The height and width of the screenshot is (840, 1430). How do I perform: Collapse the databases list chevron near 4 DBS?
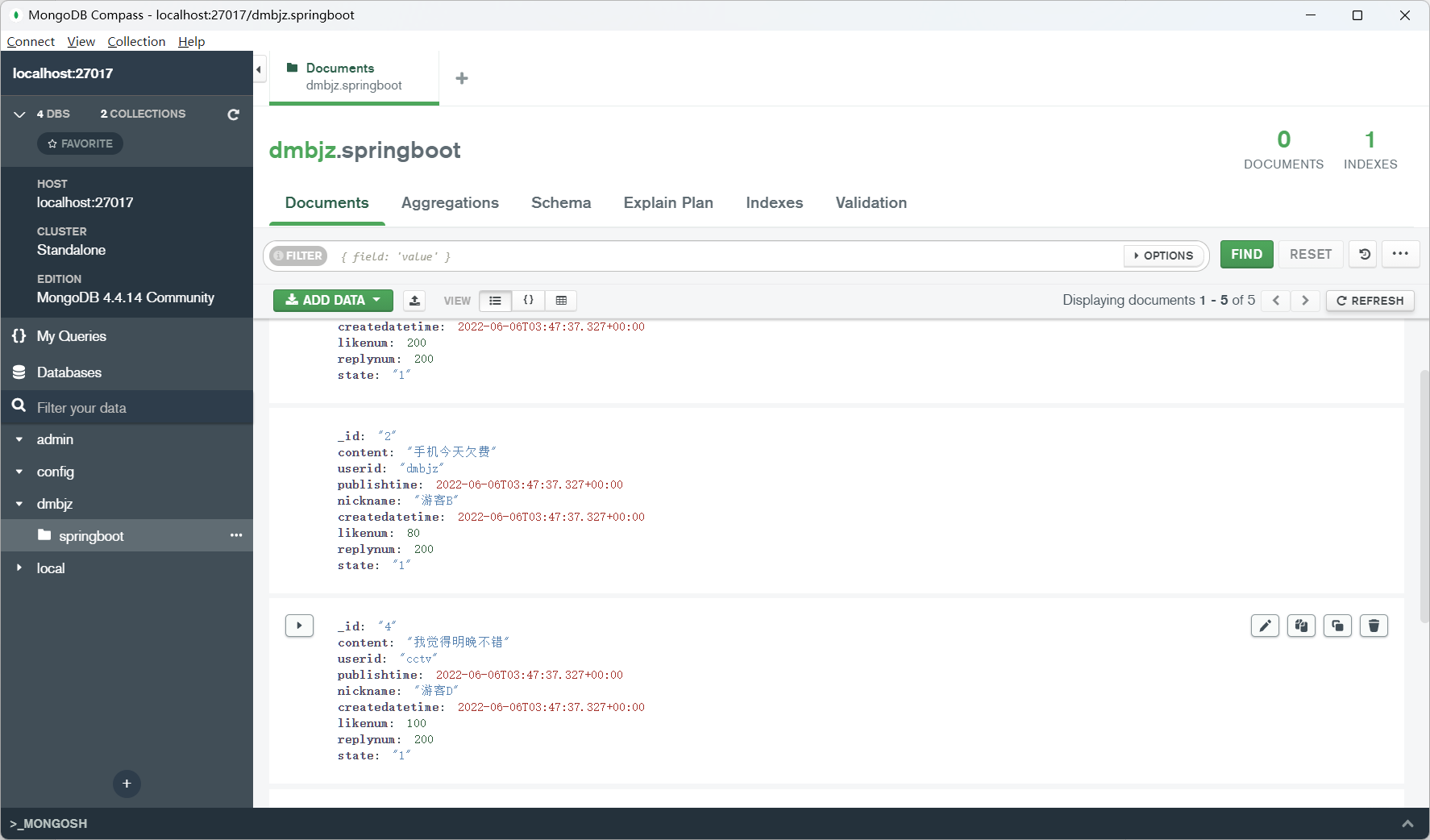click(19, 114)
